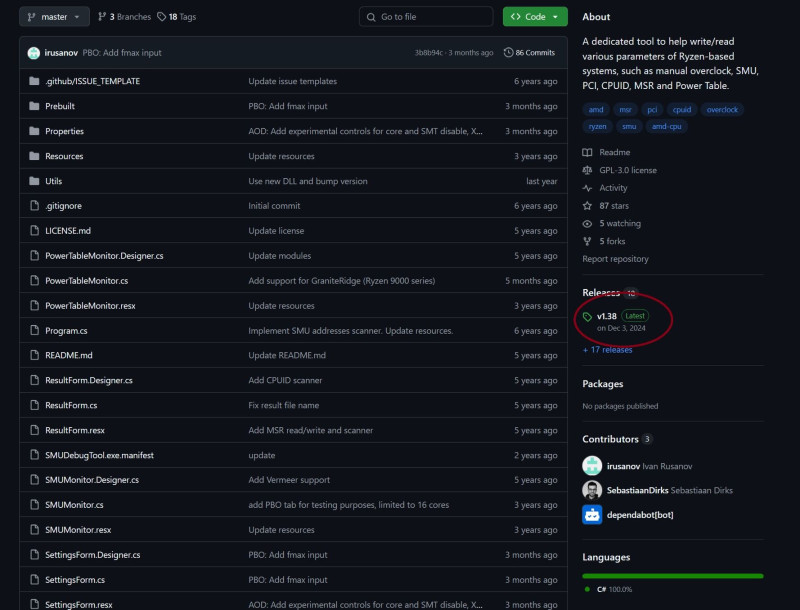The width and height of the screenshot is (800, 610).
Task: View the 5 watching link
Action: tap(612, 223)
